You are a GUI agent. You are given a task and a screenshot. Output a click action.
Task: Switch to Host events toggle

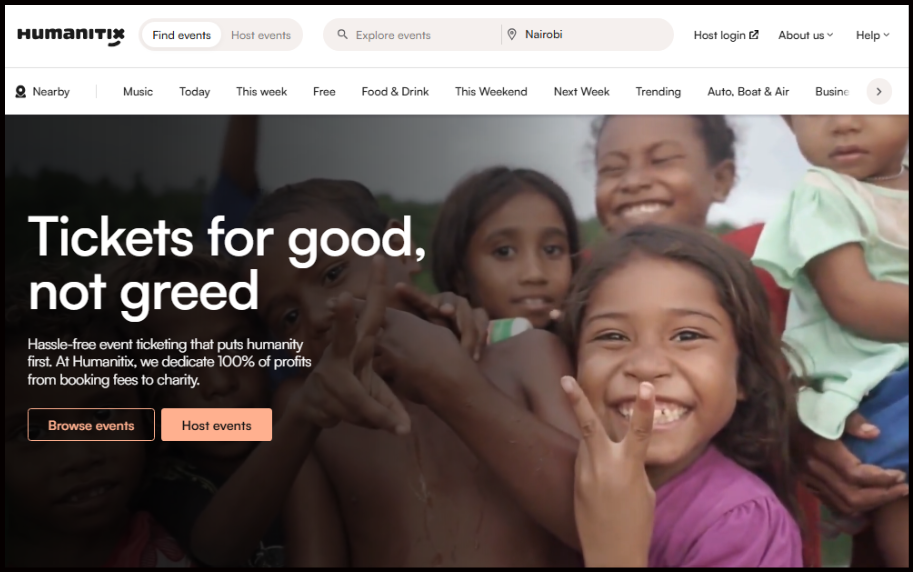(261, 35)
